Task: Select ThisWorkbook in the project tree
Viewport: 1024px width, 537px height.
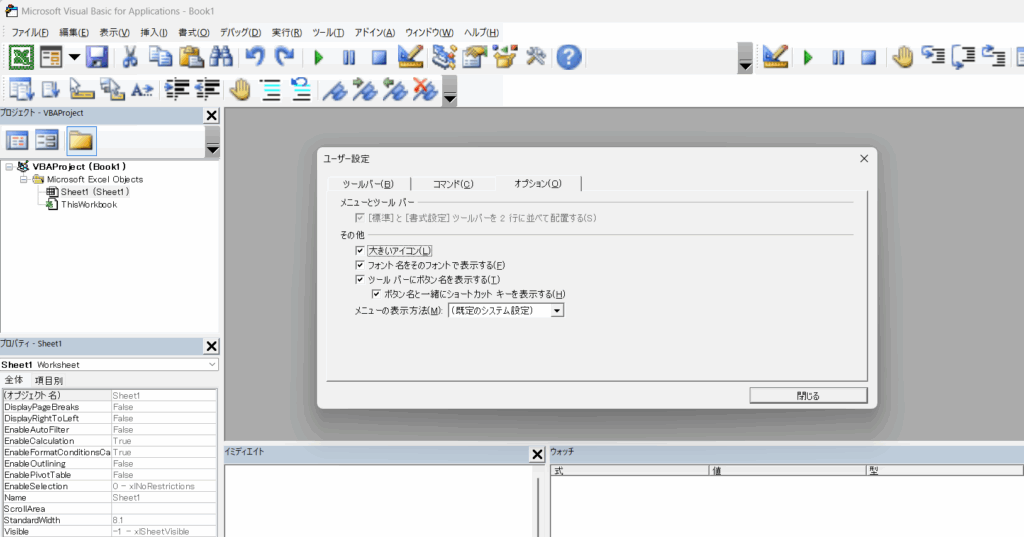Action: pyautogui.click(x=89, y=204)
